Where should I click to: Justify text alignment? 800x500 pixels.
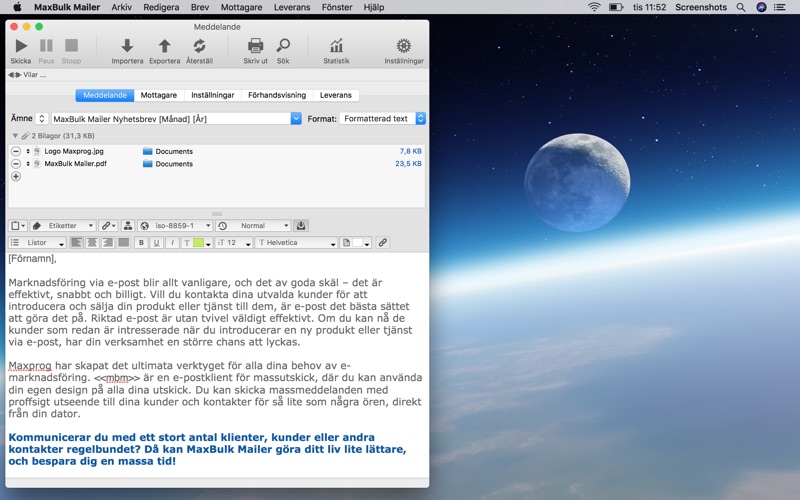(123, 243)
